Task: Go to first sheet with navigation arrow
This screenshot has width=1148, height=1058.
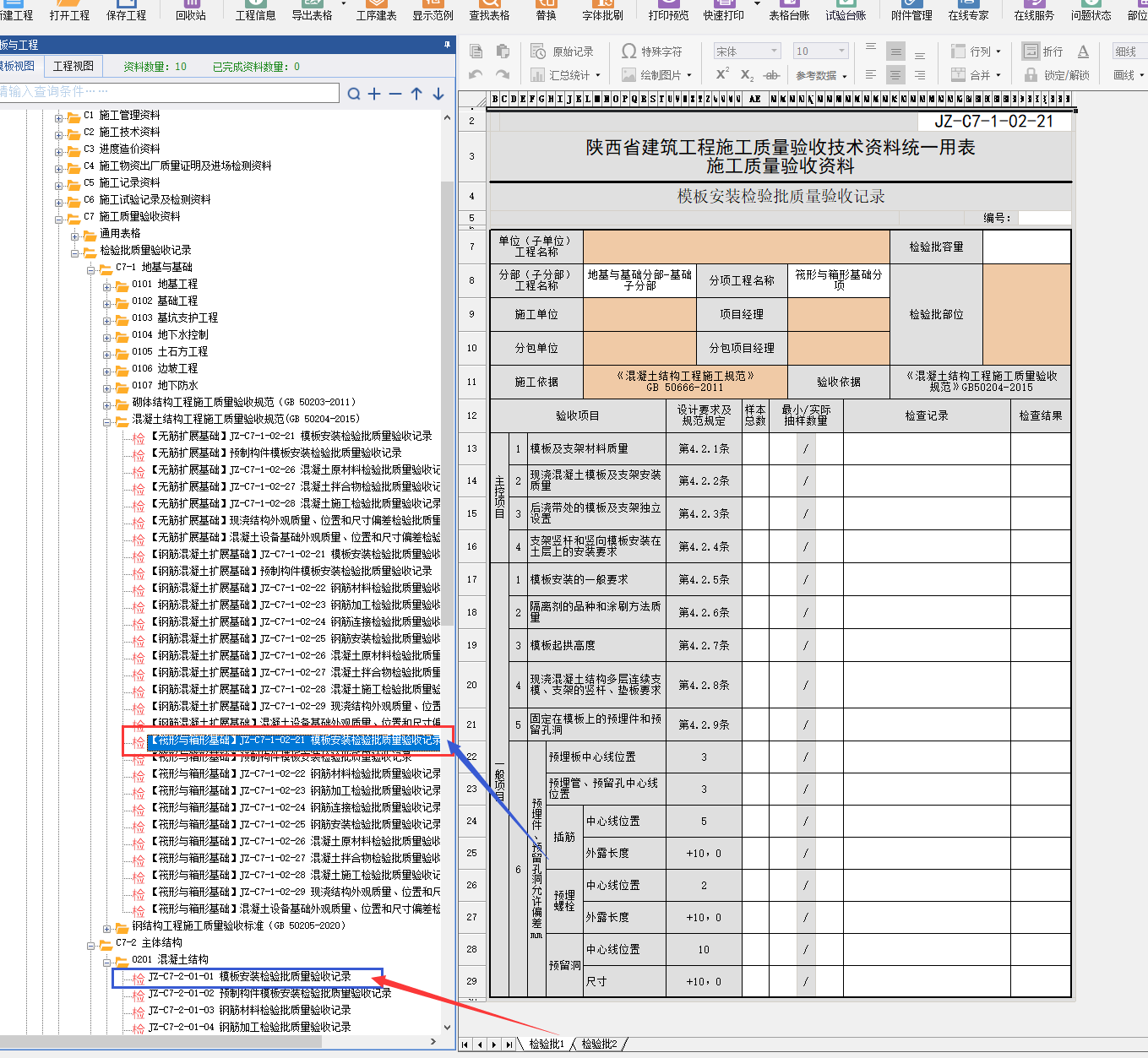Action: (x=465, y=1044)
